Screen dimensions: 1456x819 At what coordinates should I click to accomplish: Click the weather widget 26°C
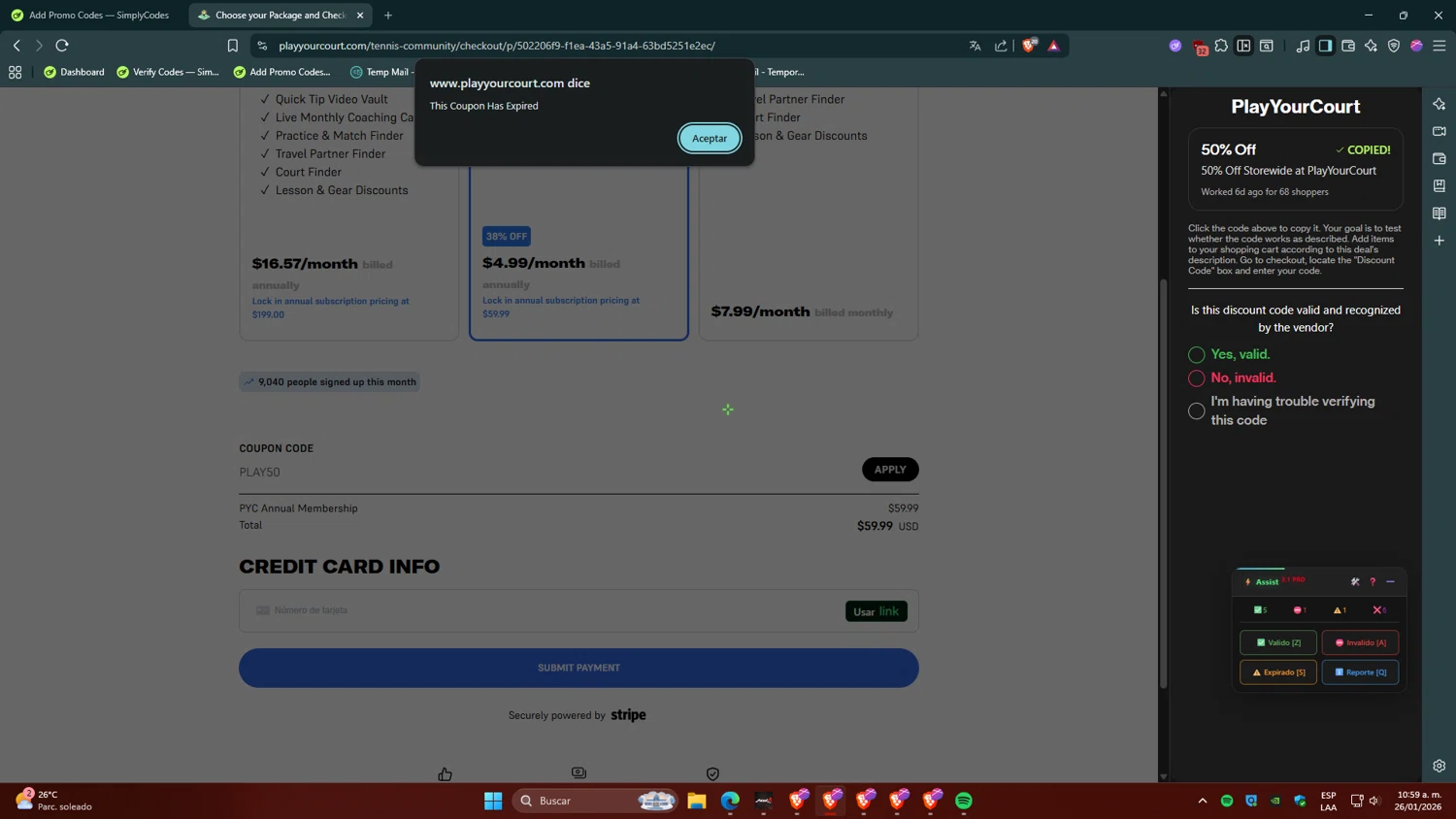click(53, 801)
